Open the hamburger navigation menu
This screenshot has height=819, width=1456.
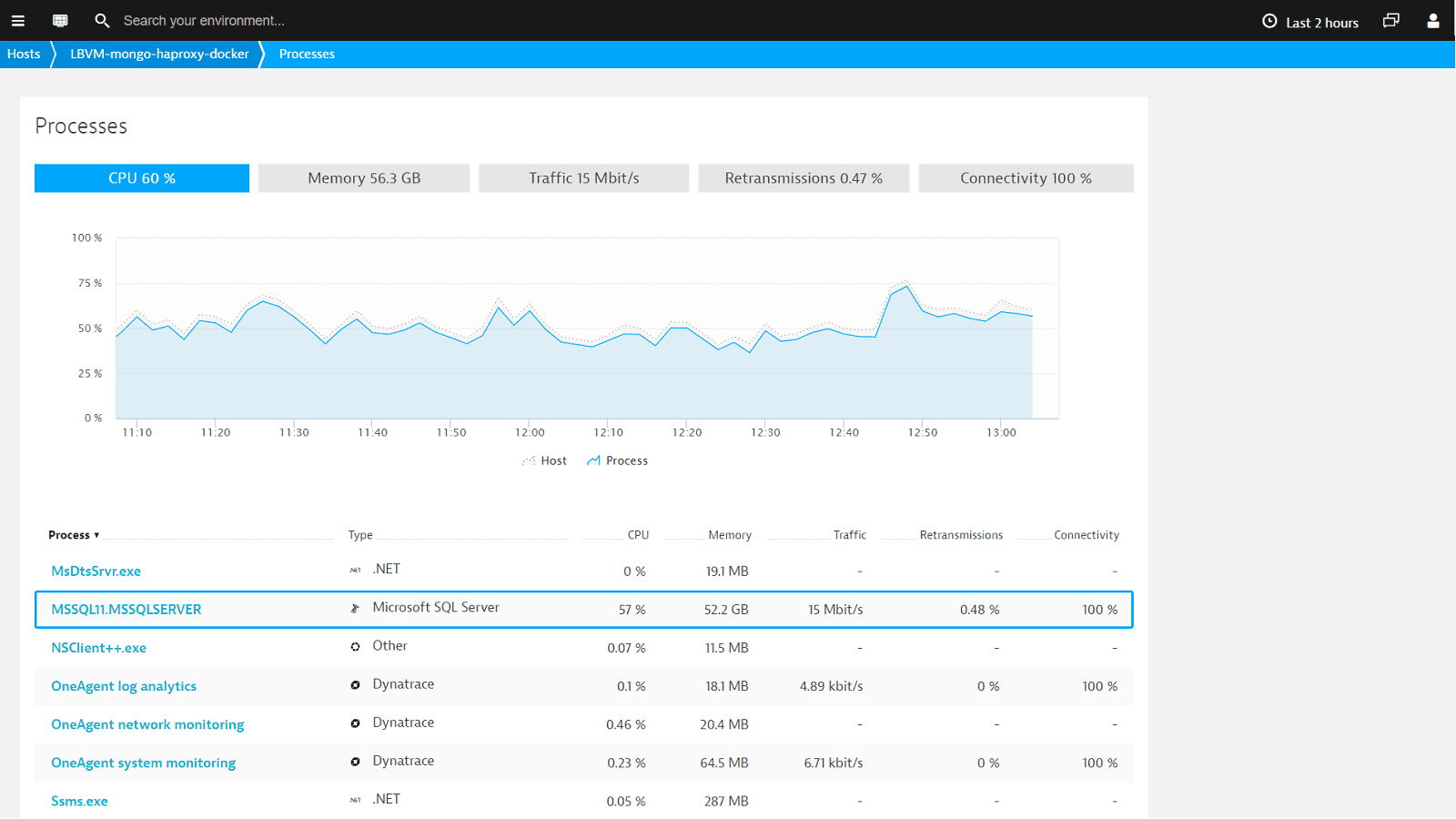pyautogui.click(x=17, y=20)
